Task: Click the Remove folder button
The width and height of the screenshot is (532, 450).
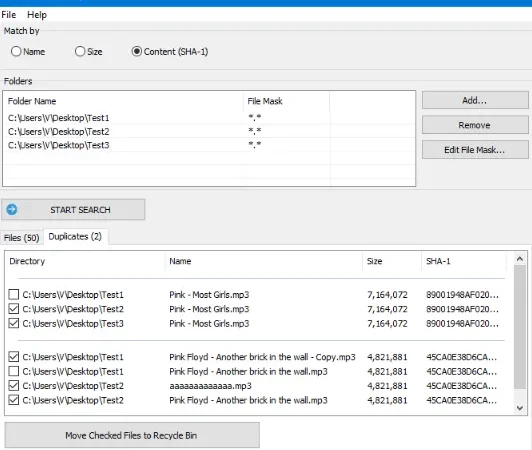Action: click(475, 125)
